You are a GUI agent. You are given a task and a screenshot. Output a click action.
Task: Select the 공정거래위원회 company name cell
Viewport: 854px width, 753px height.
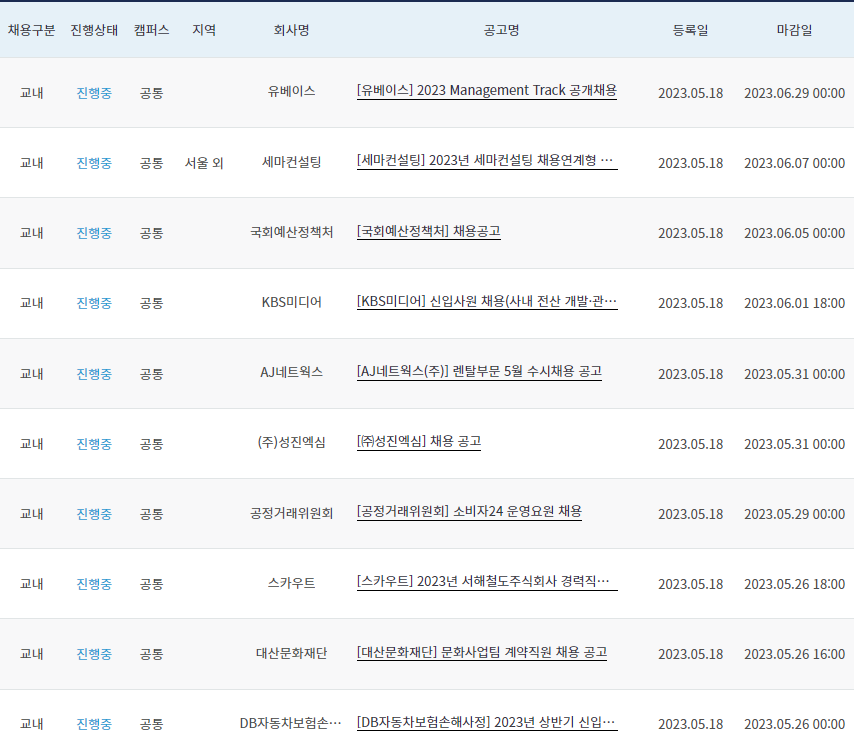click(291, 513)
